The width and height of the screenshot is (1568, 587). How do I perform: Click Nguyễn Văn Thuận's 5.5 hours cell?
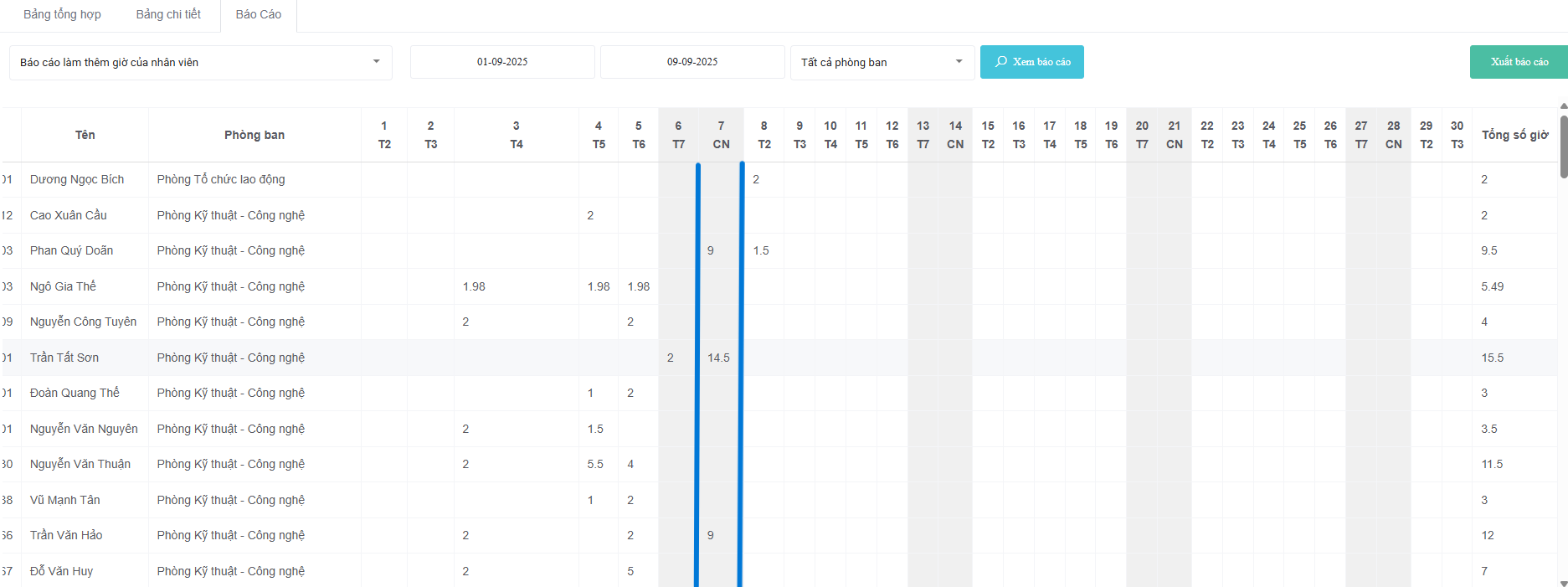pyautogui.click(x=595, y=464)
